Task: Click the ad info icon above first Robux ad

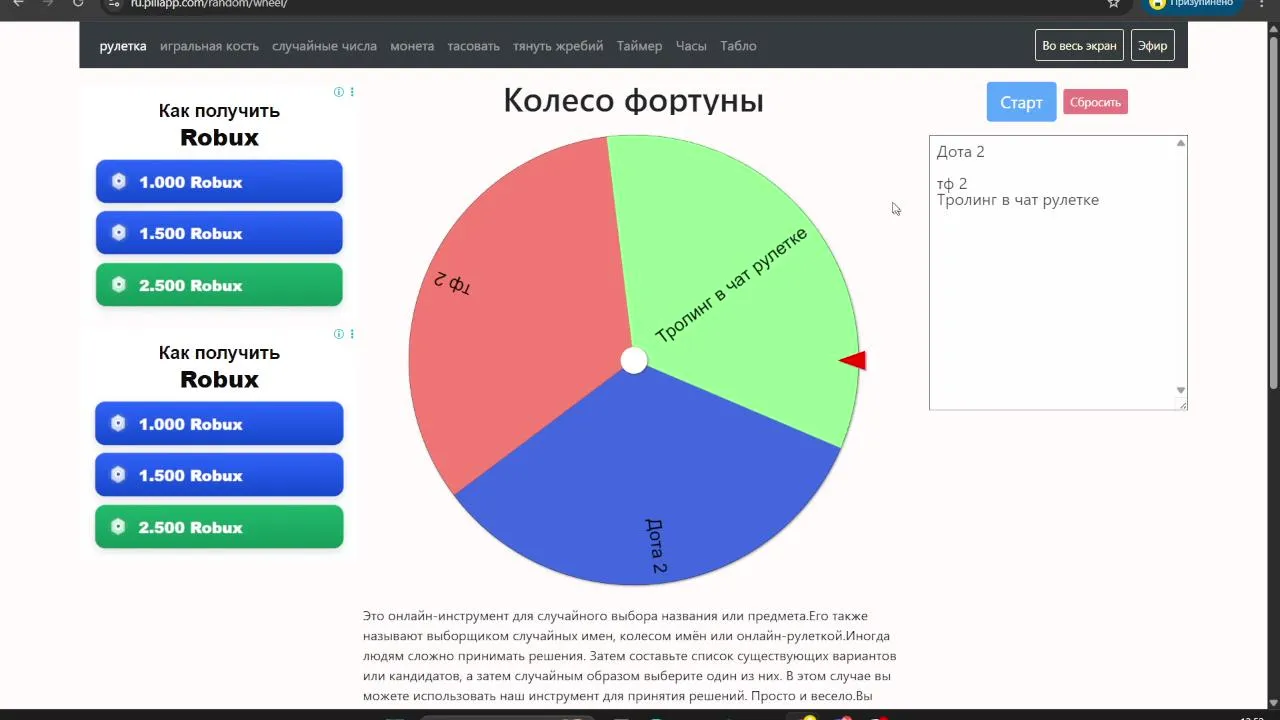Action: coord(339,92)
